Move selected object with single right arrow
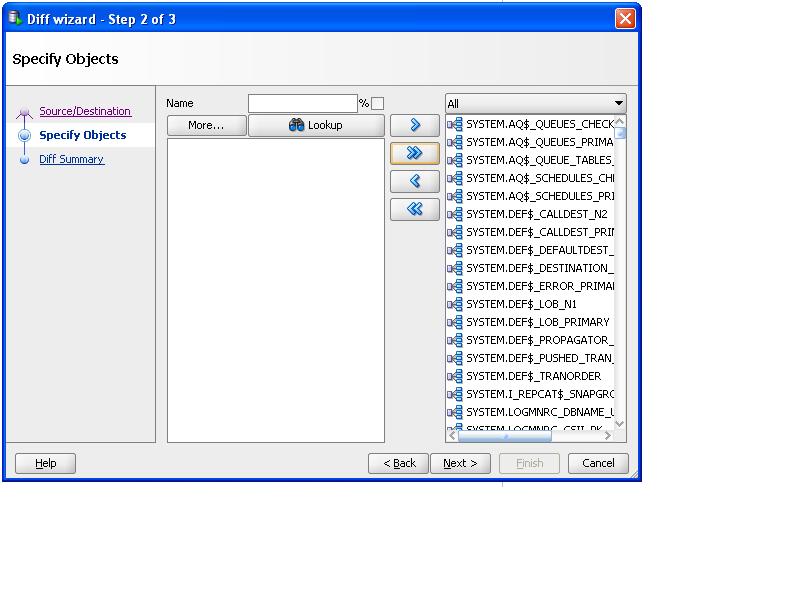 click(x=414, y=125)
